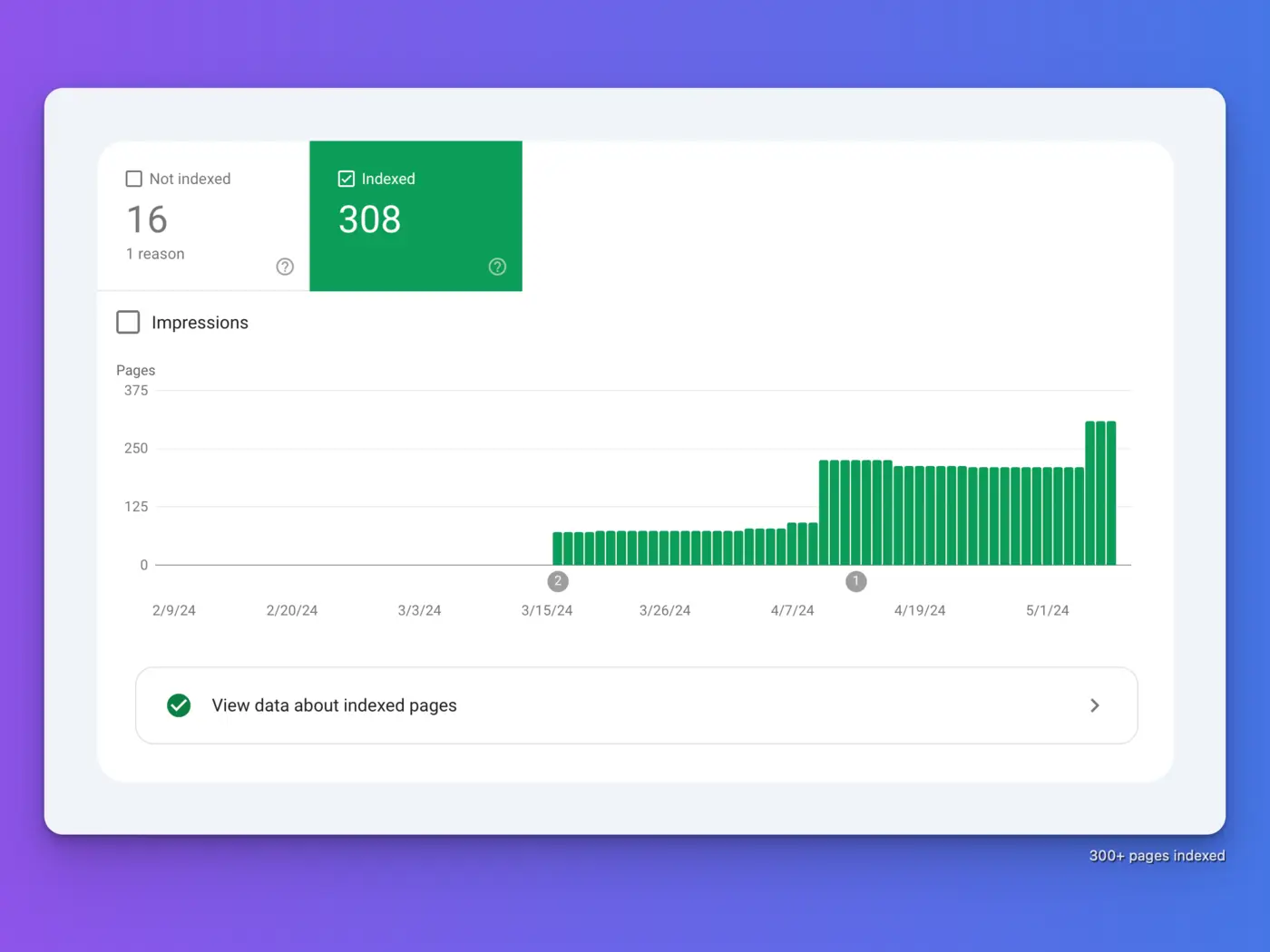Click the 308 indexed count
The height and width of the screenshot is (952, 1270).
(369, 219)
